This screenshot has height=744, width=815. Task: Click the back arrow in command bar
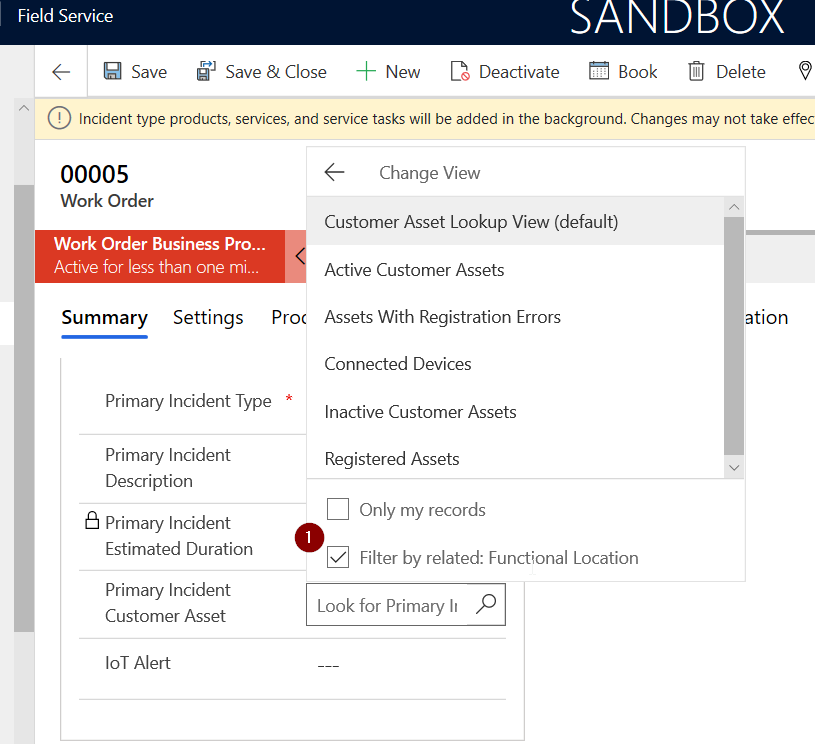coord(61,72)
